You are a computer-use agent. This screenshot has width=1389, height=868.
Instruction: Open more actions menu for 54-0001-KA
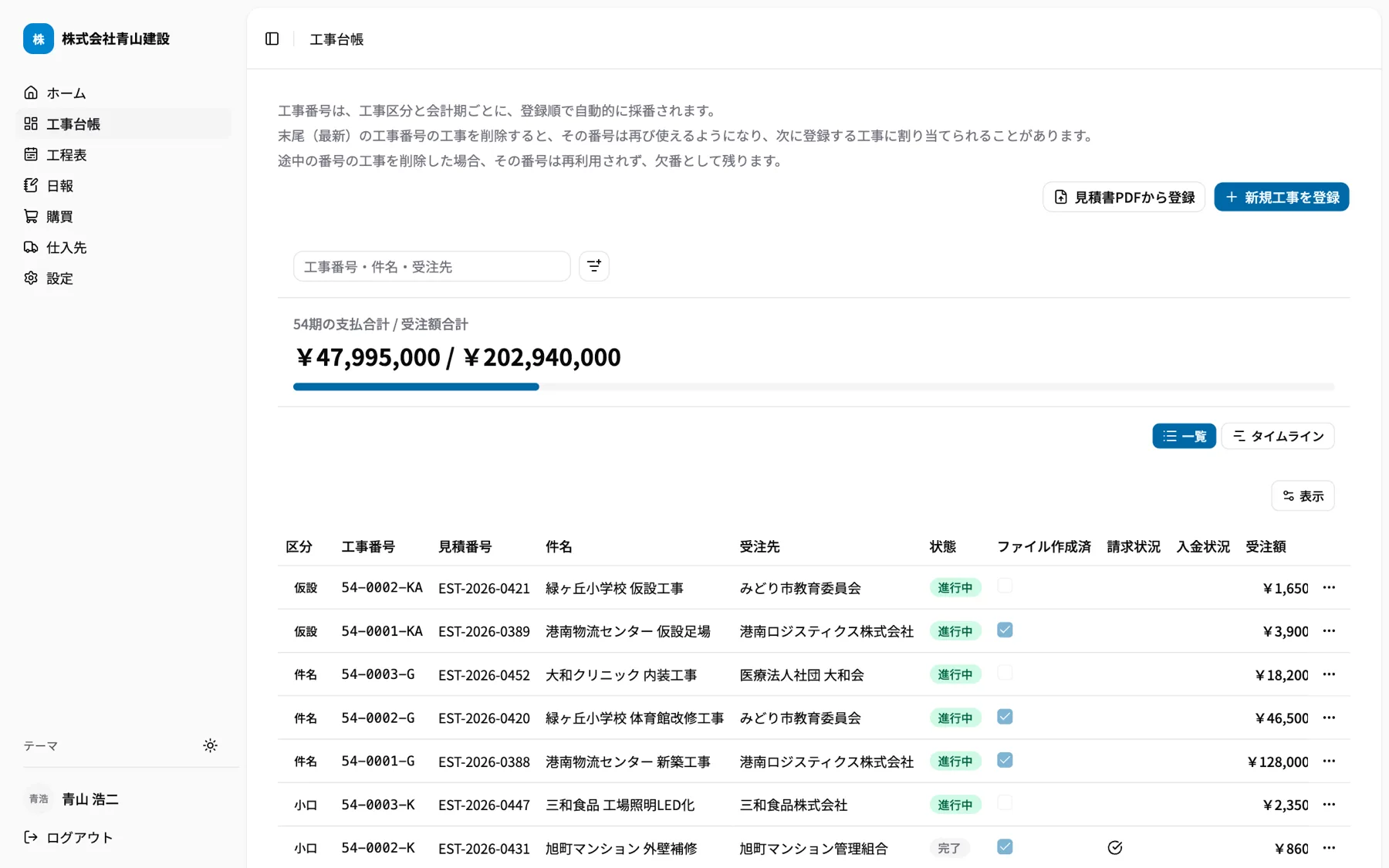tap(1329, 630)
